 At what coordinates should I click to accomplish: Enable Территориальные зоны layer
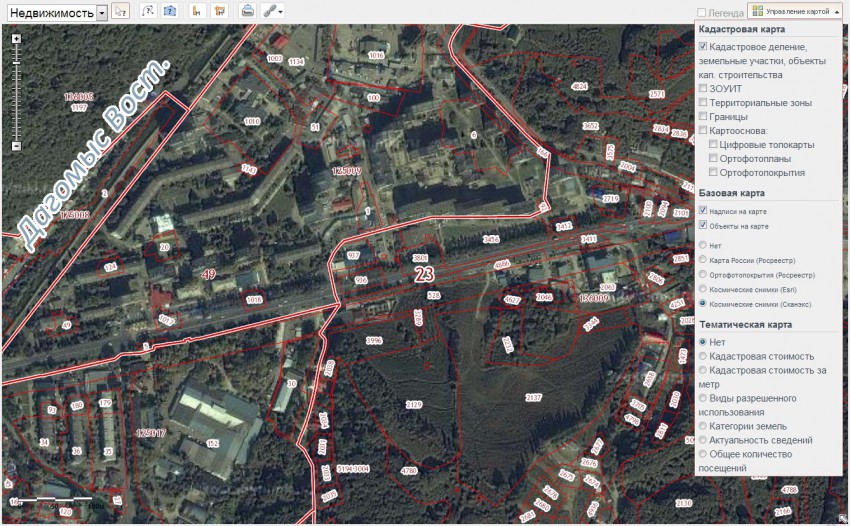[704, 103]
